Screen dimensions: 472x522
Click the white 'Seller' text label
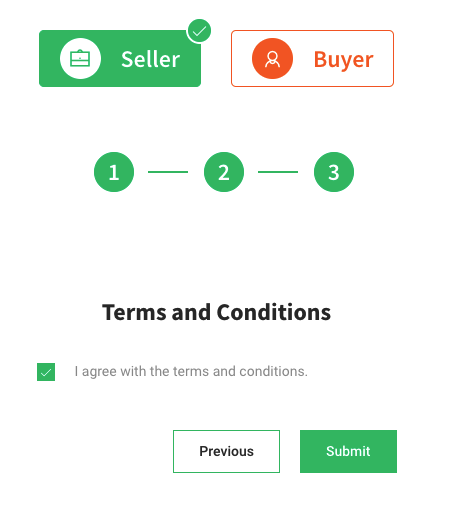tap(151, 59)
